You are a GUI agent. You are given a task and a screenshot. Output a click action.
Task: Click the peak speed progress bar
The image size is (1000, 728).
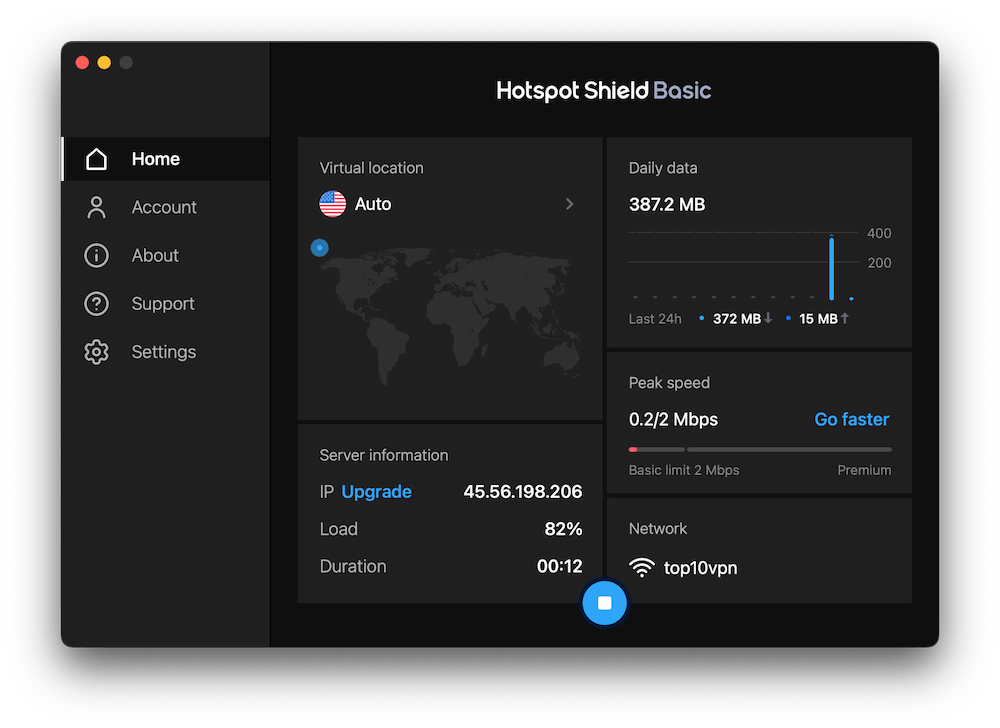pyautogui.click(x=760, y=449)
